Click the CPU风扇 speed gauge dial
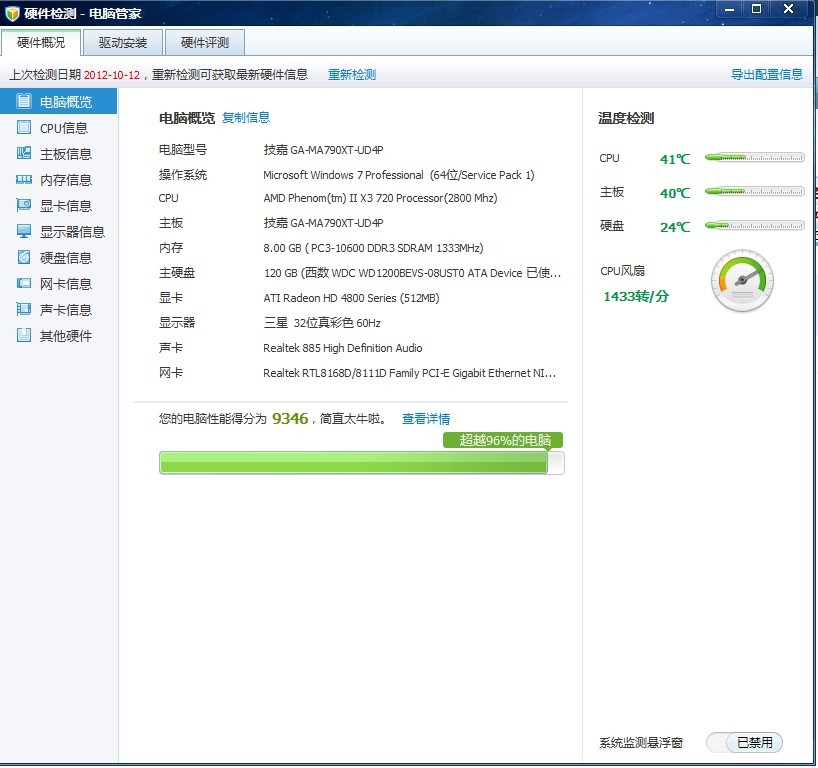Screen dimensions: 818x768 742,280
